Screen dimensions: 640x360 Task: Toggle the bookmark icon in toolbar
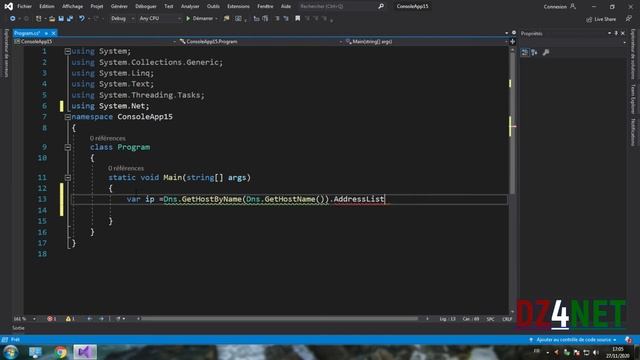pos(298,19)
